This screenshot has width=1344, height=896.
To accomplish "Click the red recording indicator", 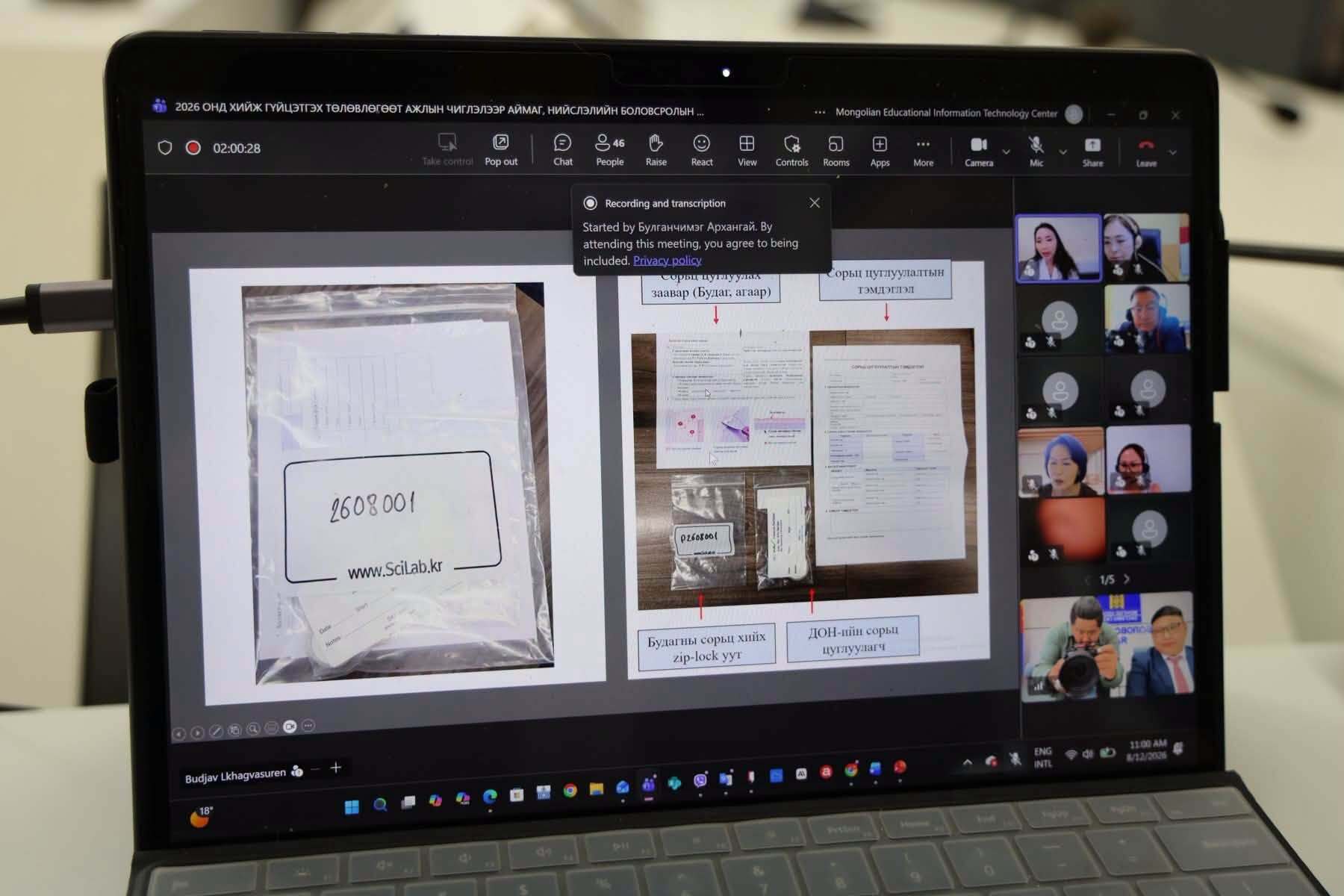I will pos(193,147).
